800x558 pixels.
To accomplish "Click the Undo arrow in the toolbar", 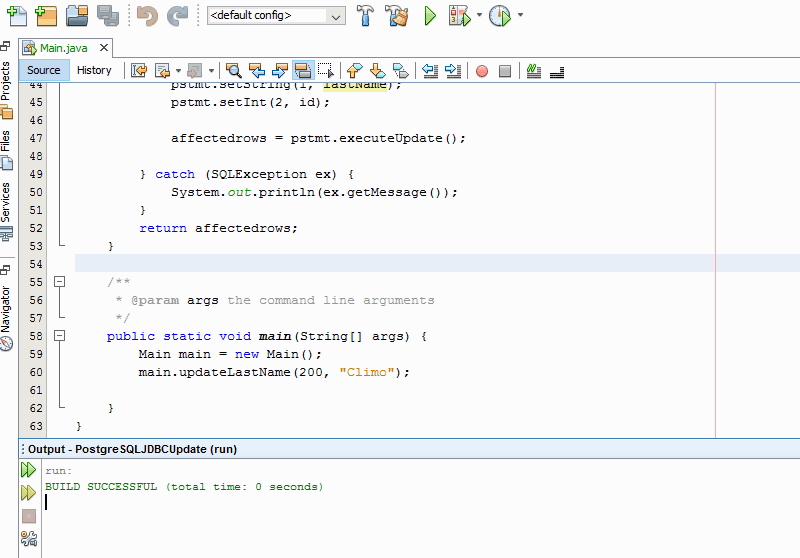I will [x=147, y=15].
